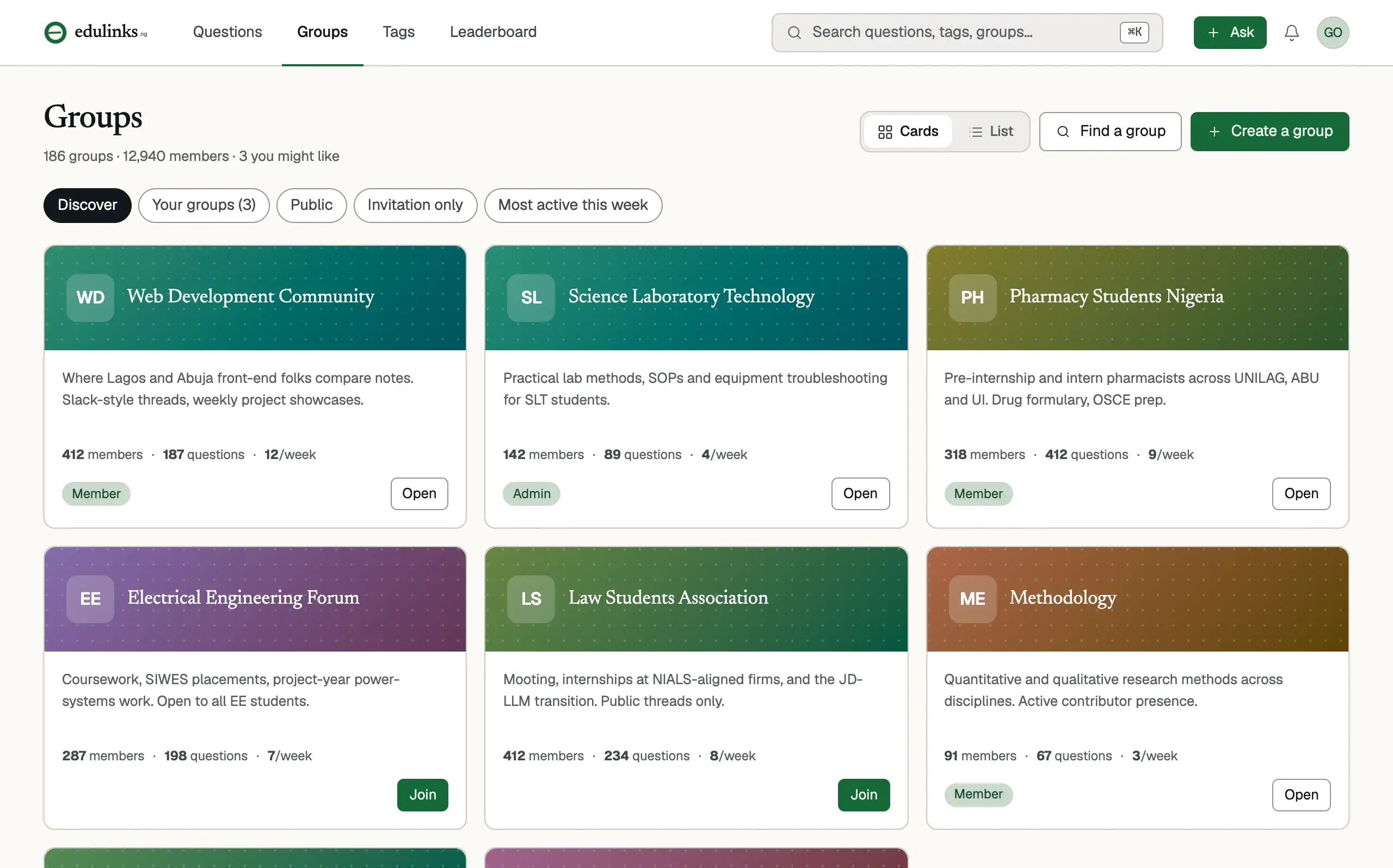Filter by Public groups
The image size is (1393, 868).
coord(311,205)
